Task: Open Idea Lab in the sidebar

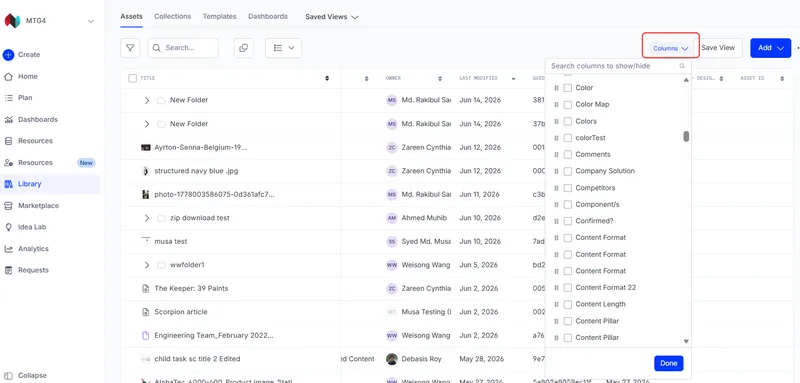Action: point(32,227)
